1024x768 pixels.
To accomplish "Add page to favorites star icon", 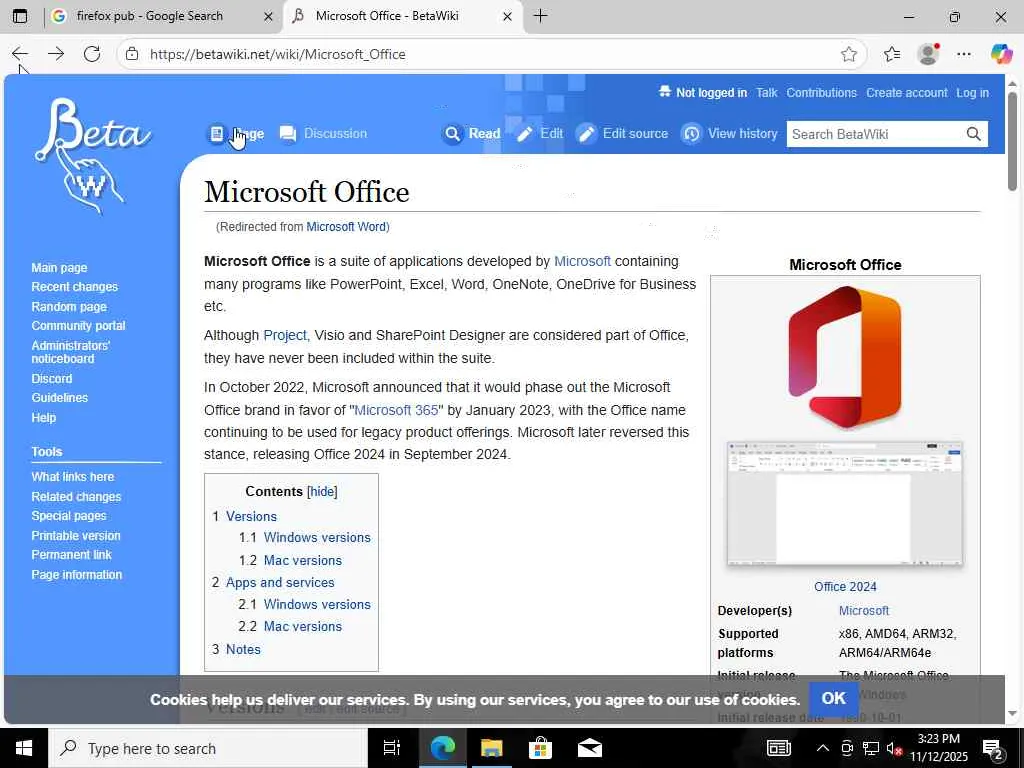I will click(848, 54).
